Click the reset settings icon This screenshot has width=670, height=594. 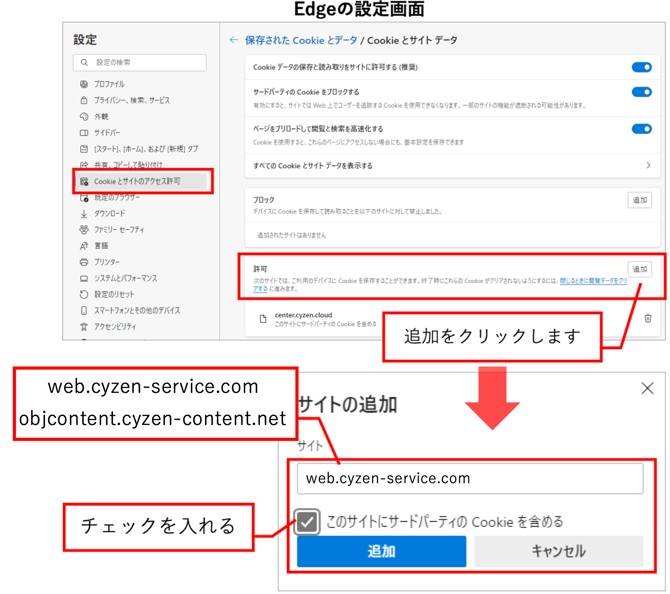coord(84,294)
